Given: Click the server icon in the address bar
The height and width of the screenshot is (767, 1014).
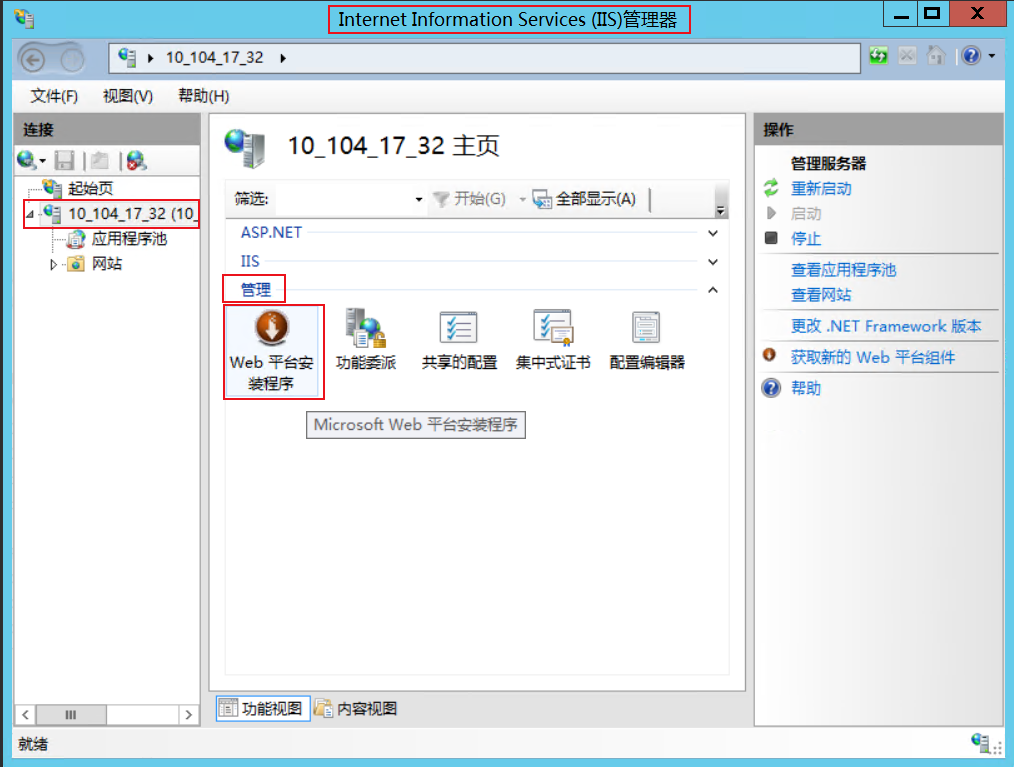Looking at the screenshot, I should point(127,58).
